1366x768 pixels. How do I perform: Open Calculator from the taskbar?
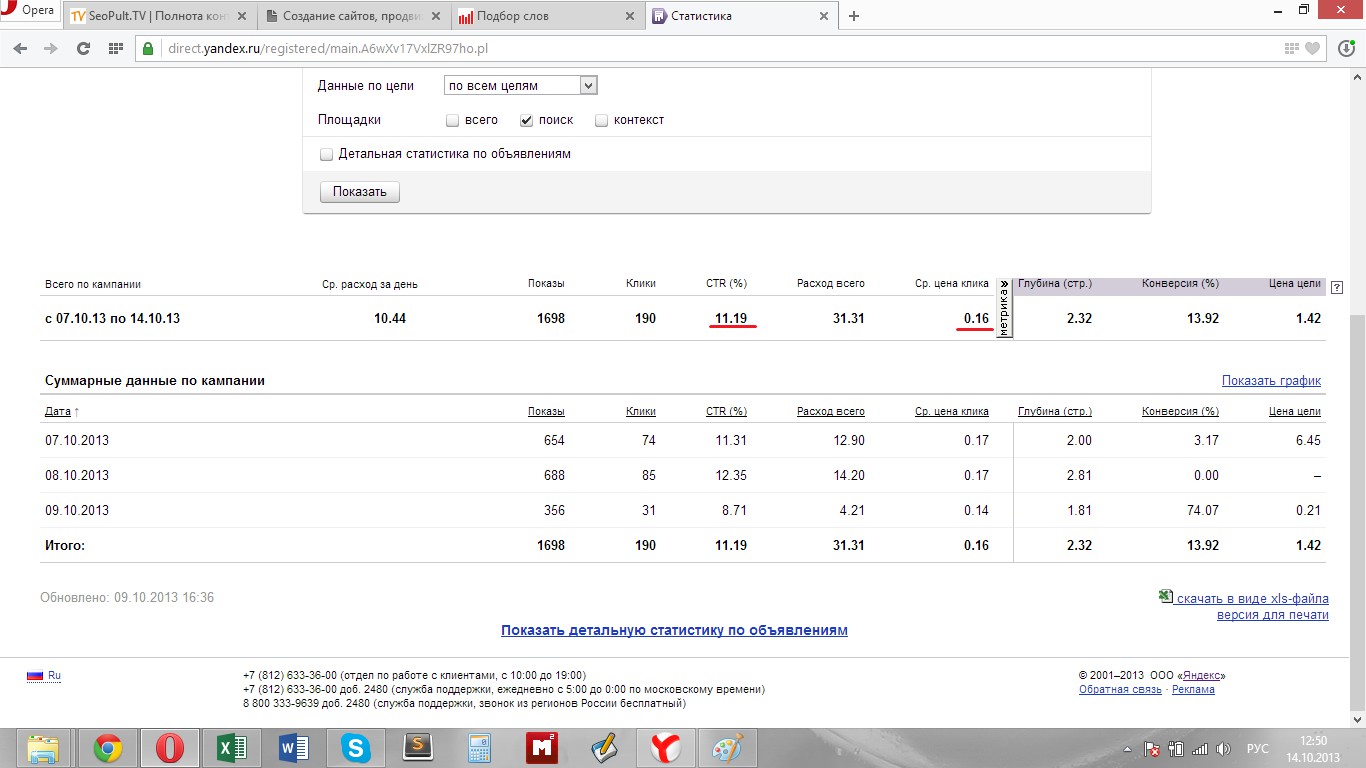(x=479, y=748)
